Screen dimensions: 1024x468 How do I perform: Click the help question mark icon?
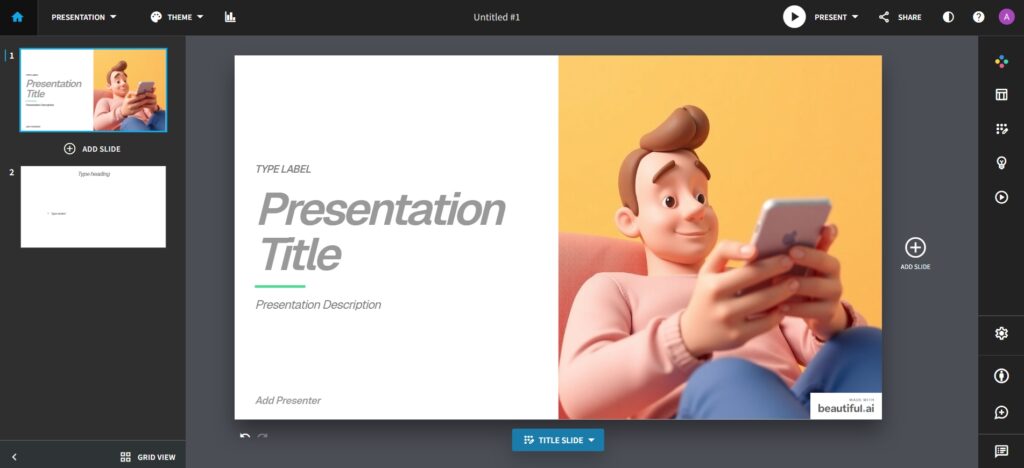pos(978,17)
